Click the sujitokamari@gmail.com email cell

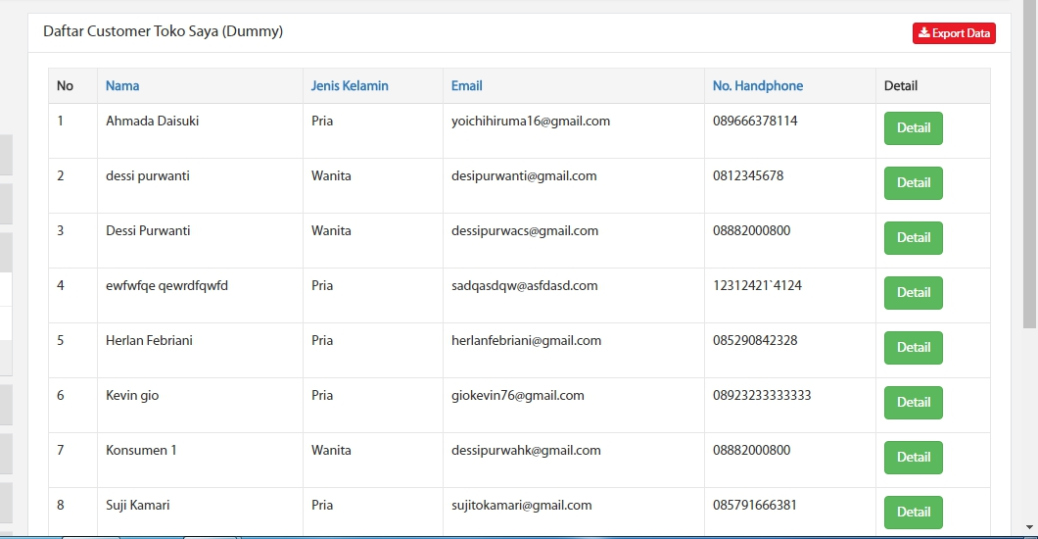[521, 505]
